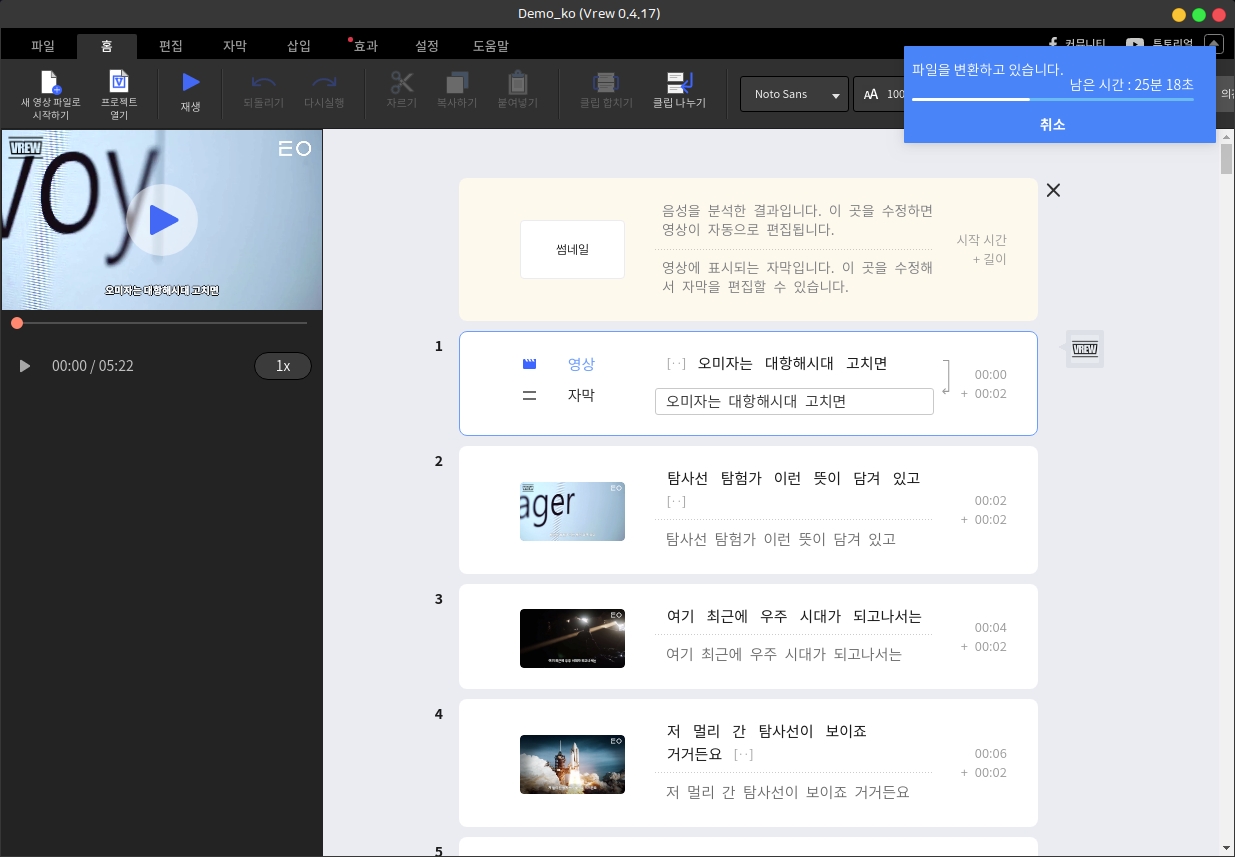Screen dimensions: 1235x857
Task: Click the 붙여넣기 paste icon
Action: [x=517, y=83]
